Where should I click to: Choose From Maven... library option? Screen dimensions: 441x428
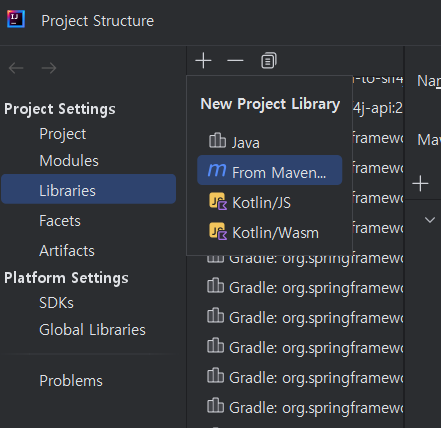point(270,170)
